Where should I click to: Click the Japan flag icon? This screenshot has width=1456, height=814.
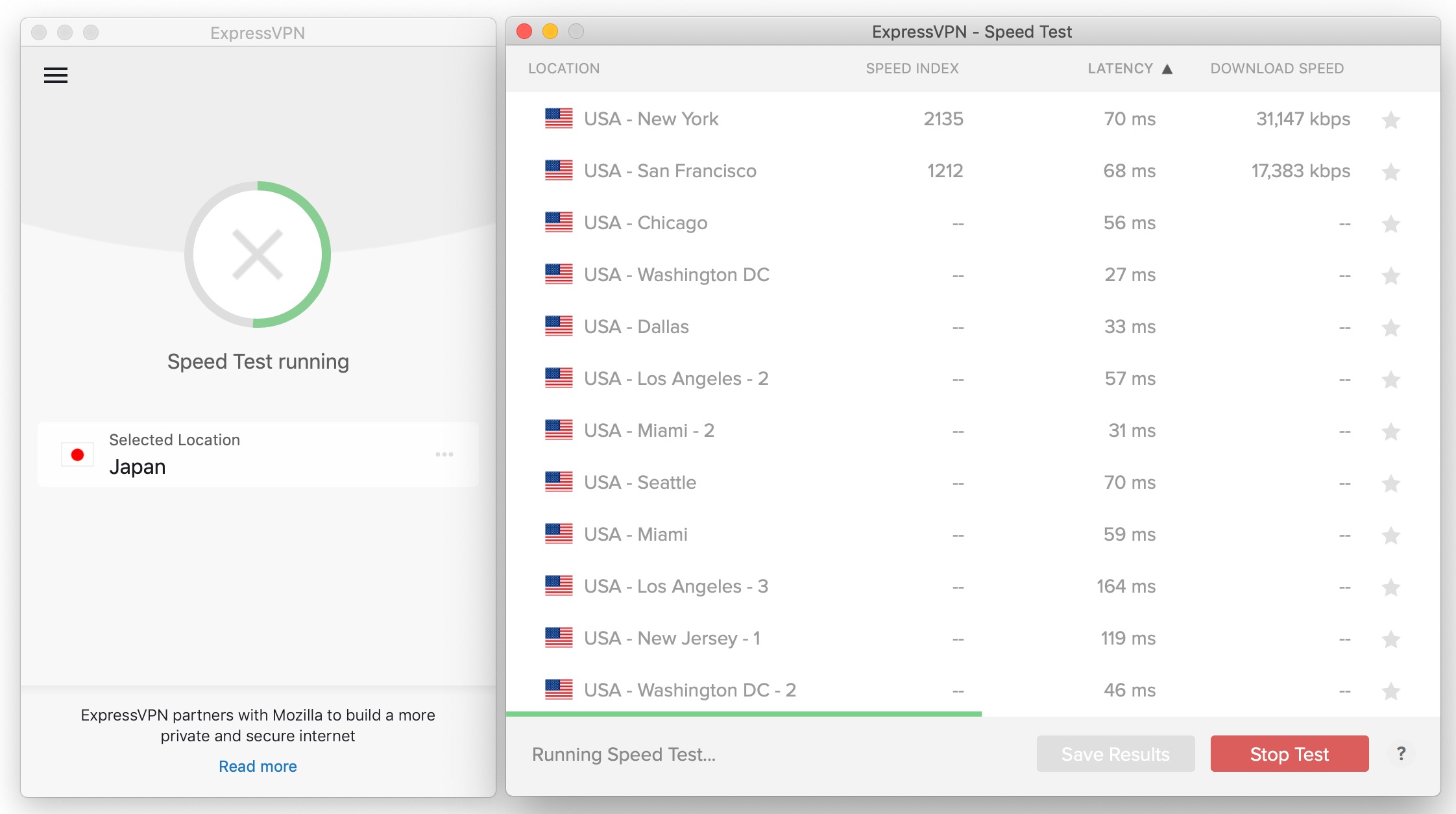coord(77,454)
